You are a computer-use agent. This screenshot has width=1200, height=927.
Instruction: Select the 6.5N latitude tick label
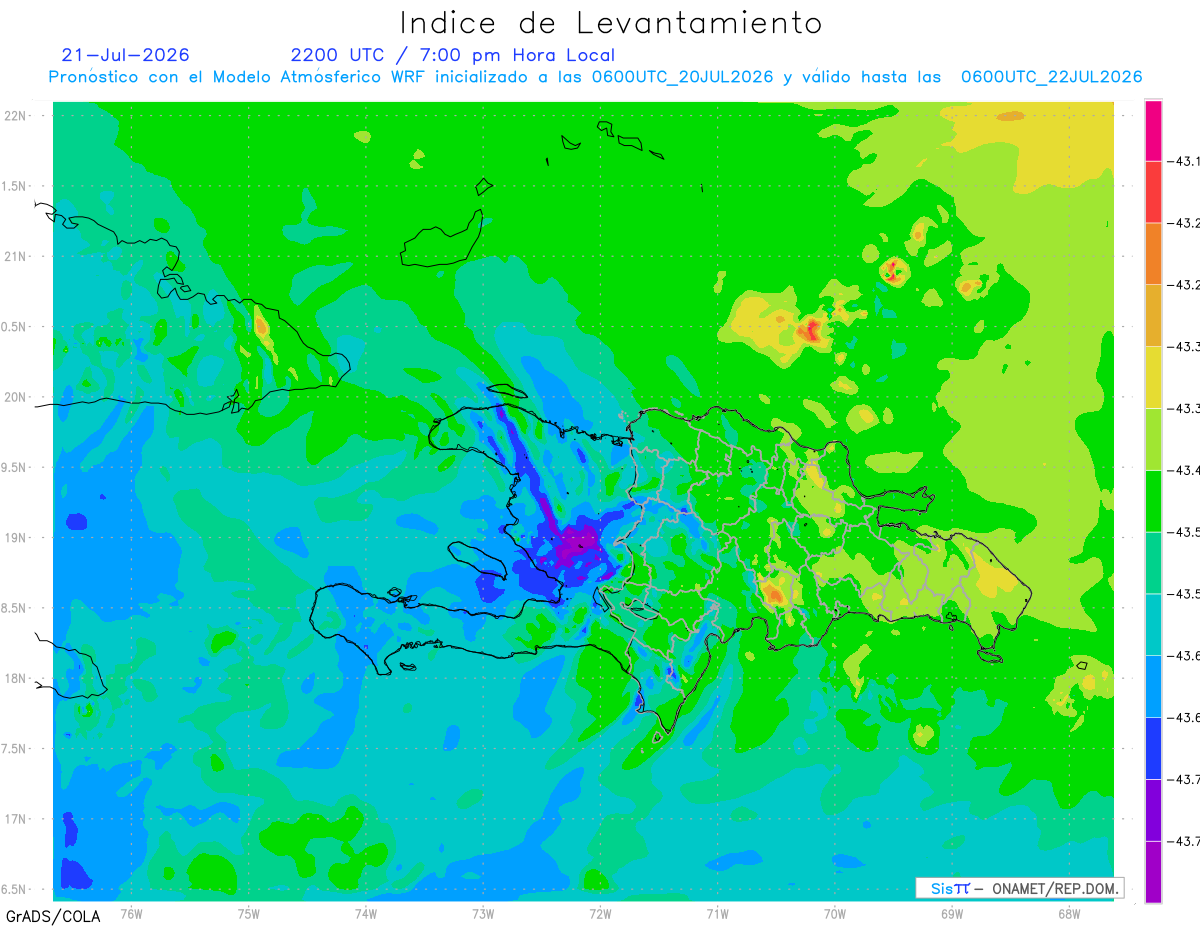16,889
